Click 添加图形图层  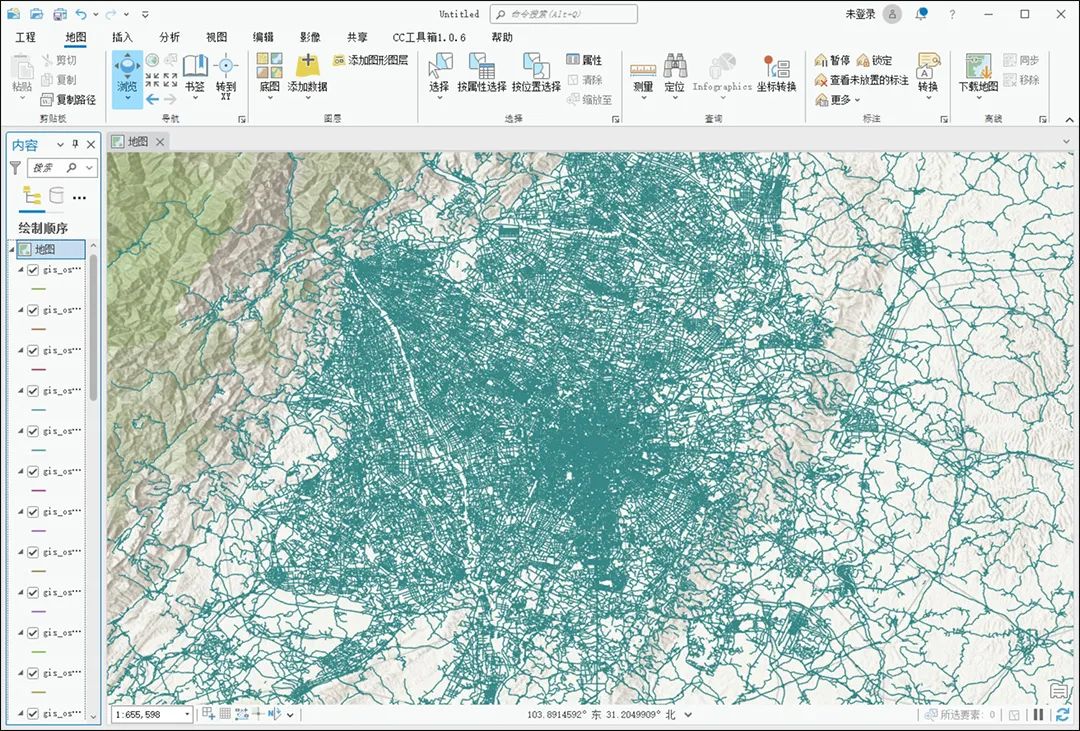point(370,61)
